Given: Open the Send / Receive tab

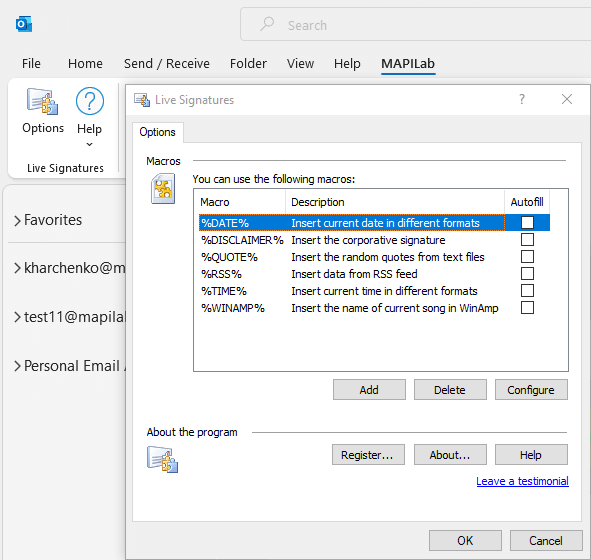Looking at the screenshot, I should coord(167,63).
